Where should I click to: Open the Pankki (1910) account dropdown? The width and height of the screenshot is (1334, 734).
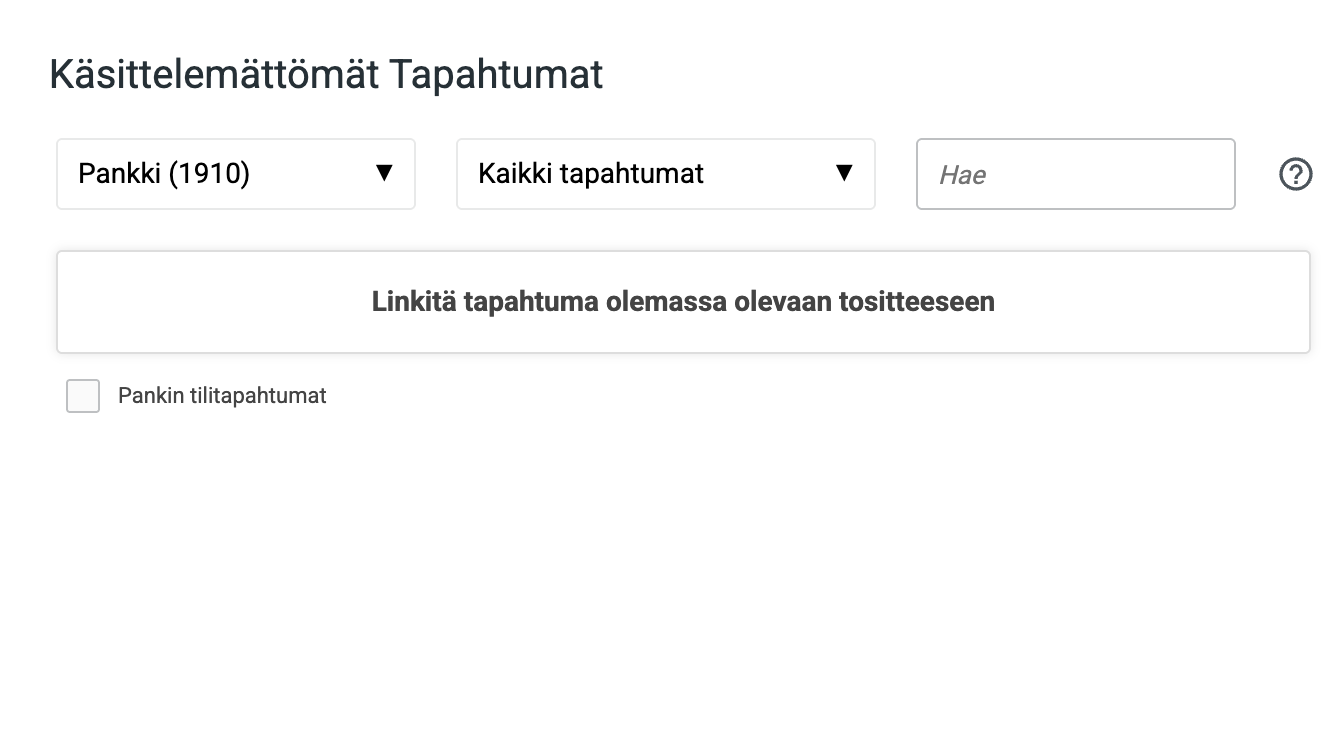click(x=235, y=173)
